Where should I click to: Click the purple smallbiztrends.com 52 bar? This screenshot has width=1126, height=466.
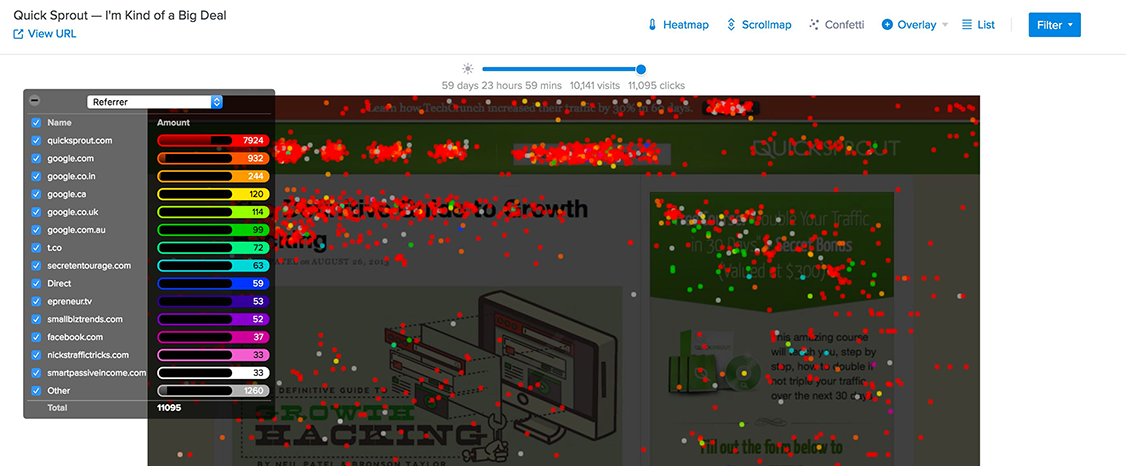tap(213, 320)
